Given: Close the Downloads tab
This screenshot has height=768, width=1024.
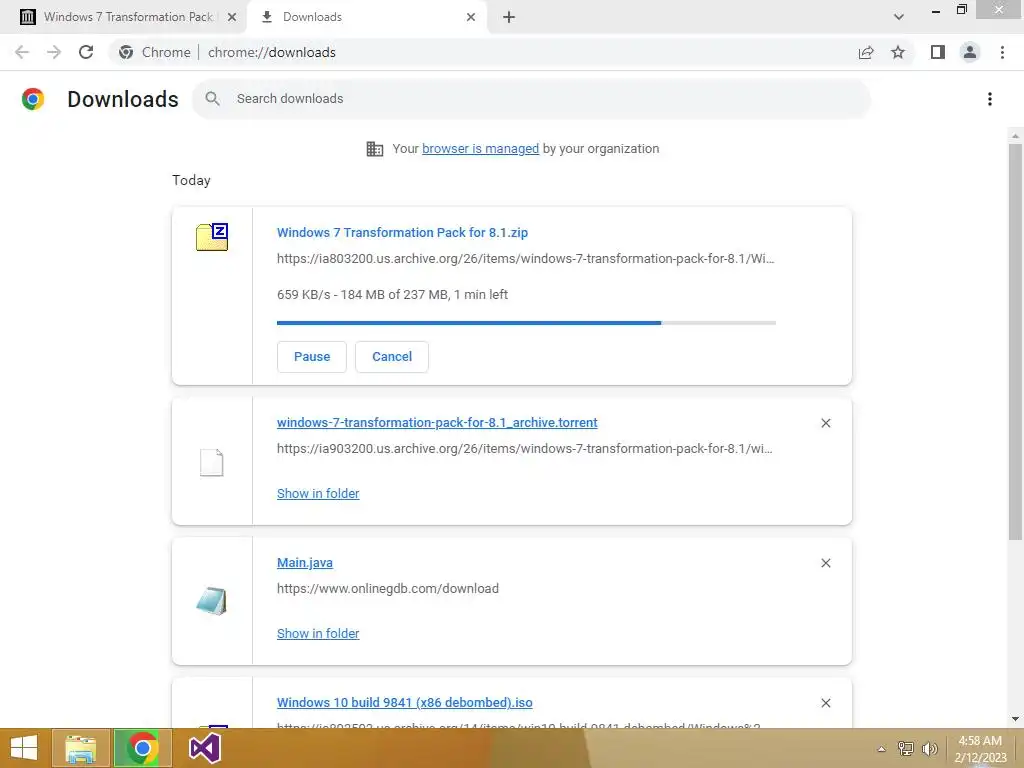Looking at the screenshot, I should tap(471, 17).
